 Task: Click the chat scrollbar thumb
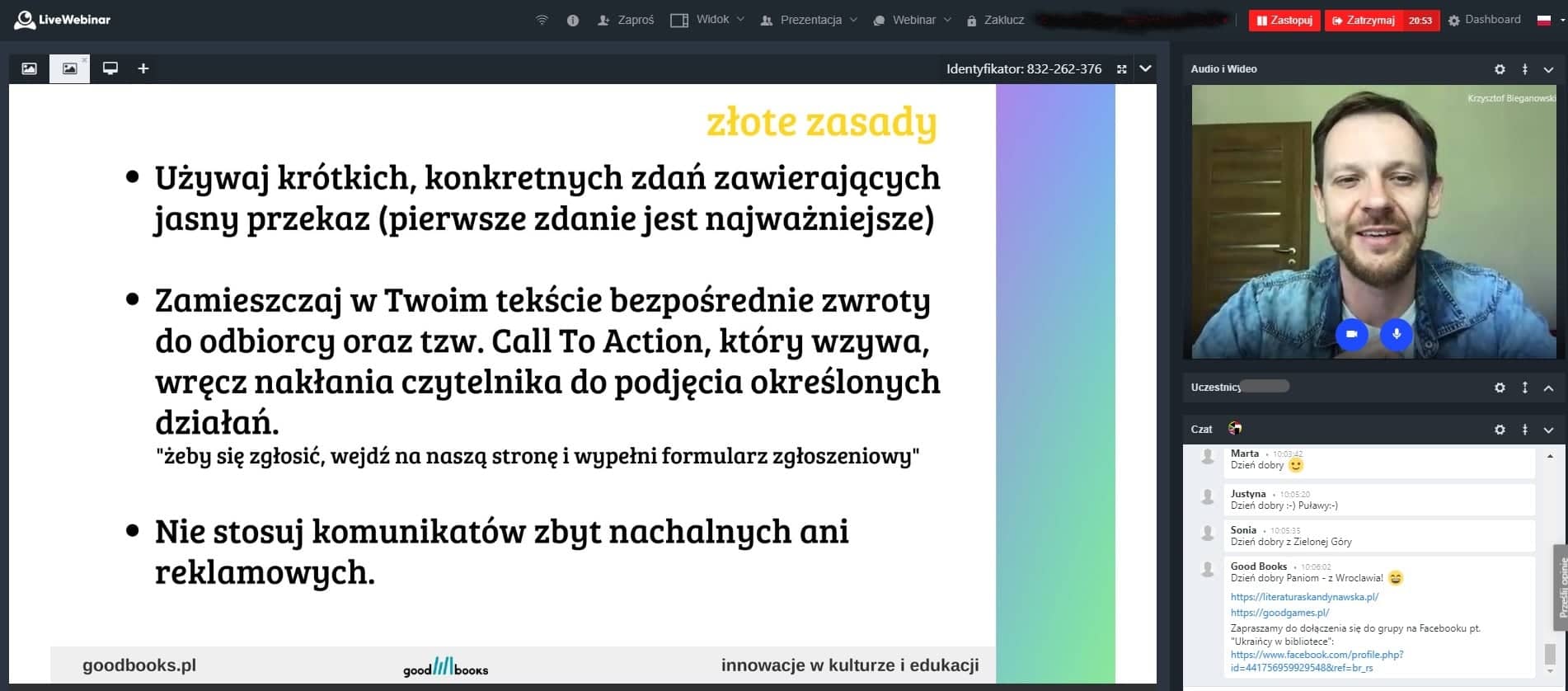click(x=1550, y=654)
